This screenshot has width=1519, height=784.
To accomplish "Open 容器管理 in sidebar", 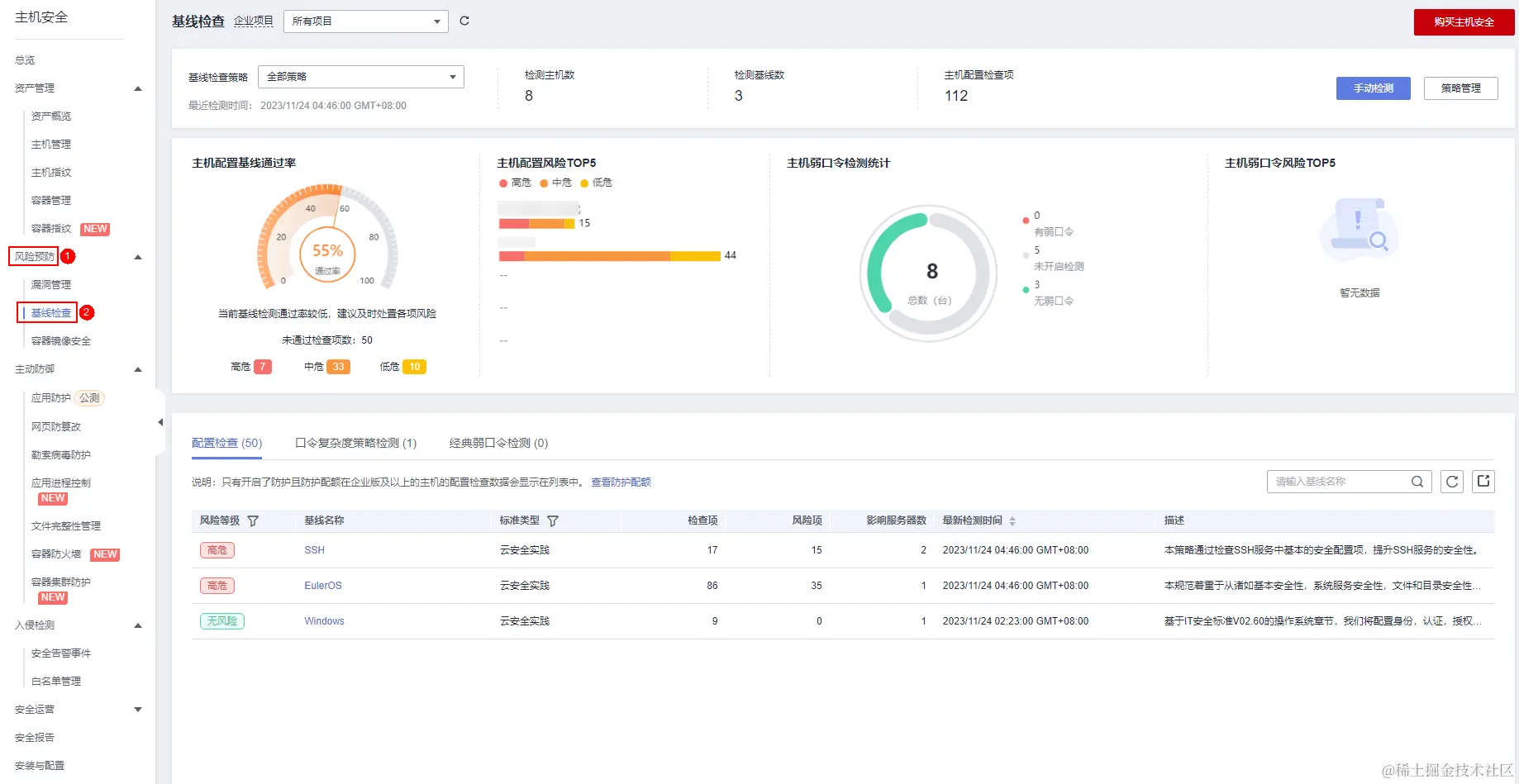I will click(51, 201).
